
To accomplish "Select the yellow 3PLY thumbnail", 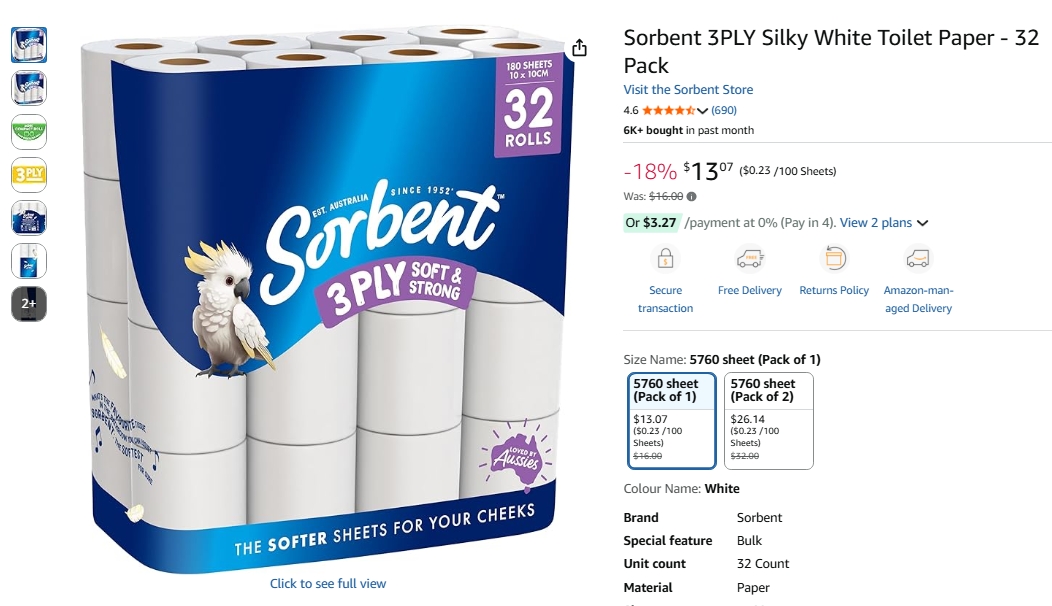I will 29,174.
